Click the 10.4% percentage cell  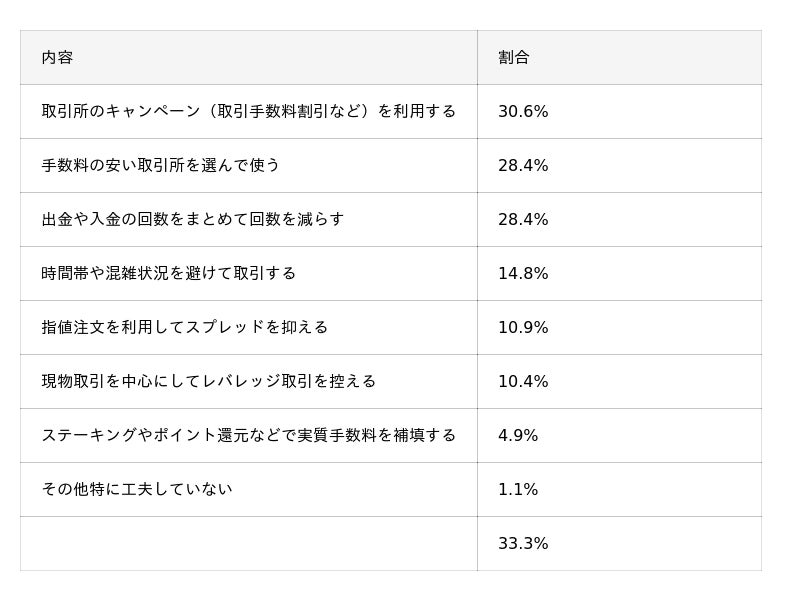(x=523, y=382)
